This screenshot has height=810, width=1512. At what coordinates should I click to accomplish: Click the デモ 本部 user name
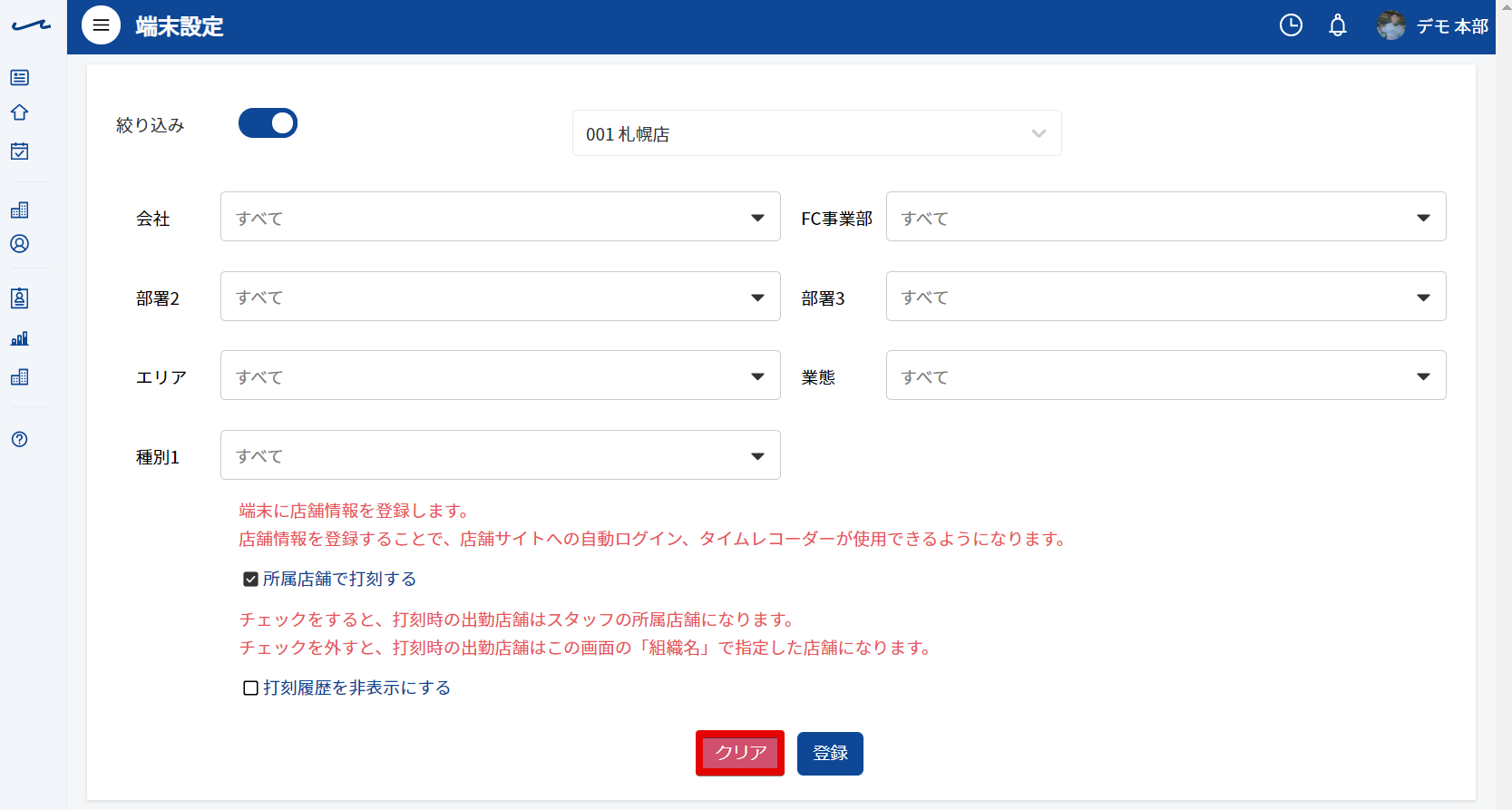pyautogui.click(x=1452, y=26)
